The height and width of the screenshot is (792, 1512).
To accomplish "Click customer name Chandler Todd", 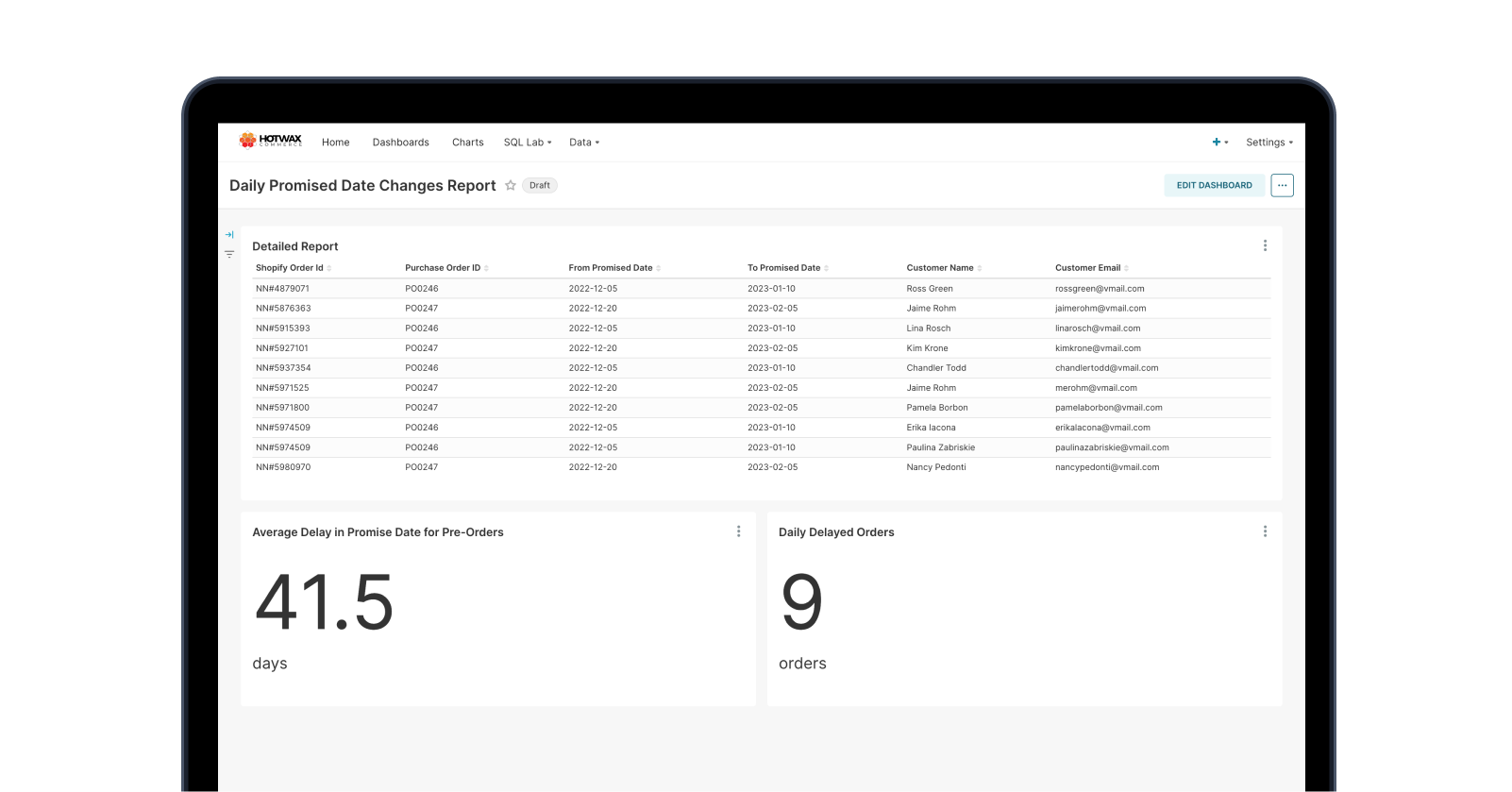I will pos(936,368).
